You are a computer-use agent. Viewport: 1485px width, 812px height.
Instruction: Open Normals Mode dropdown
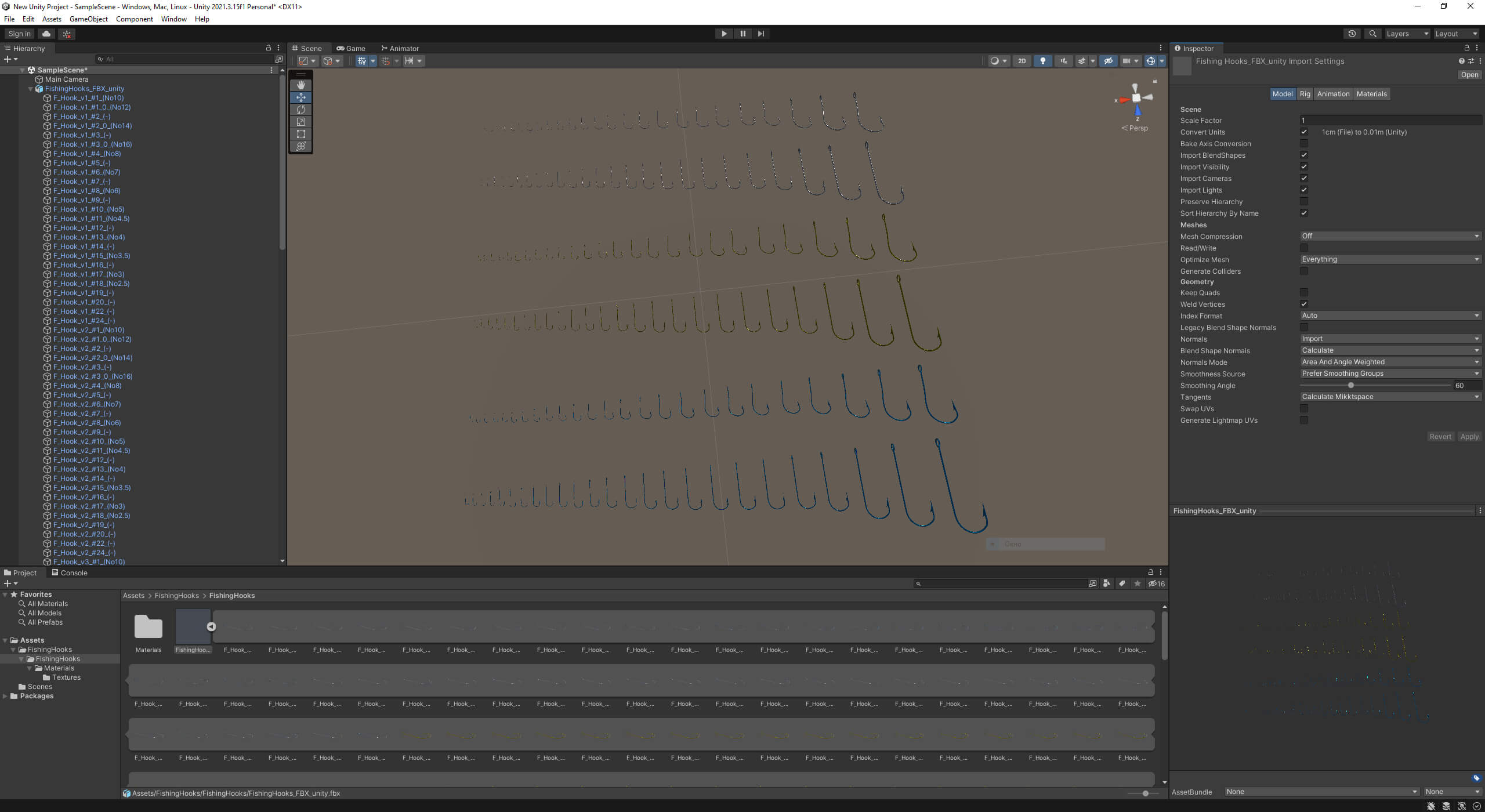click(x=1390, y=362)
